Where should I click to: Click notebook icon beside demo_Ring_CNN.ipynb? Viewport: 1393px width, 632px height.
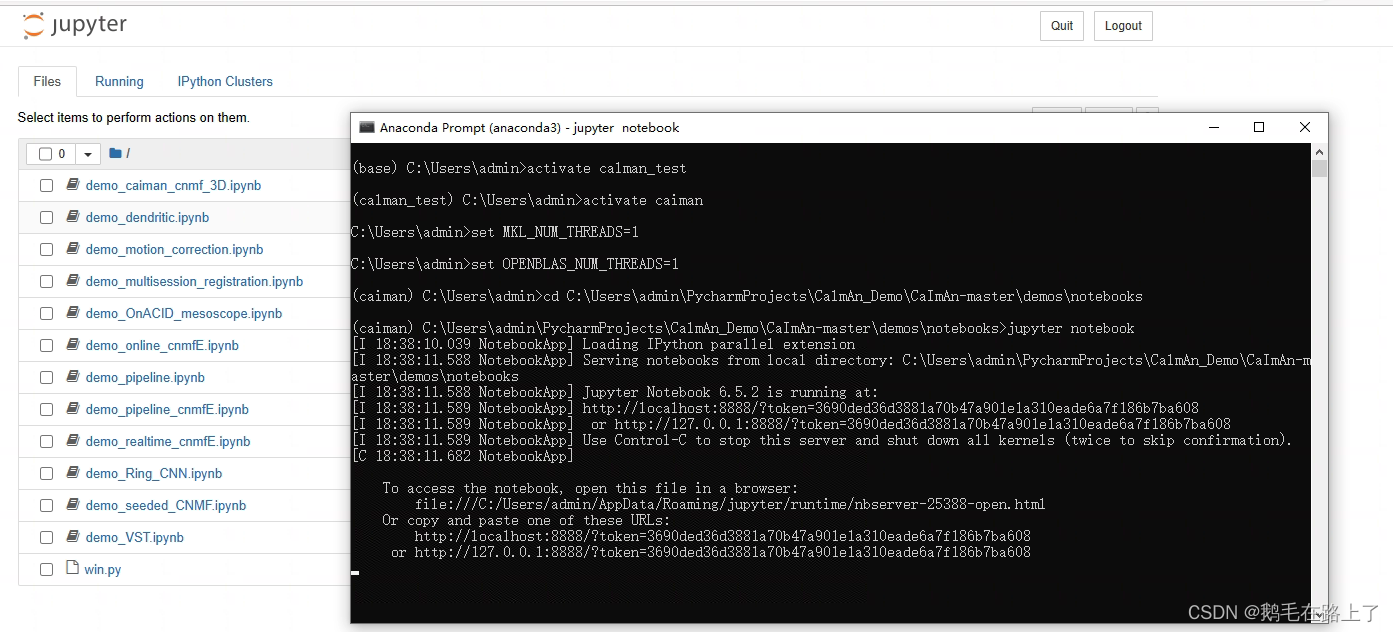[x=72, y=473]
